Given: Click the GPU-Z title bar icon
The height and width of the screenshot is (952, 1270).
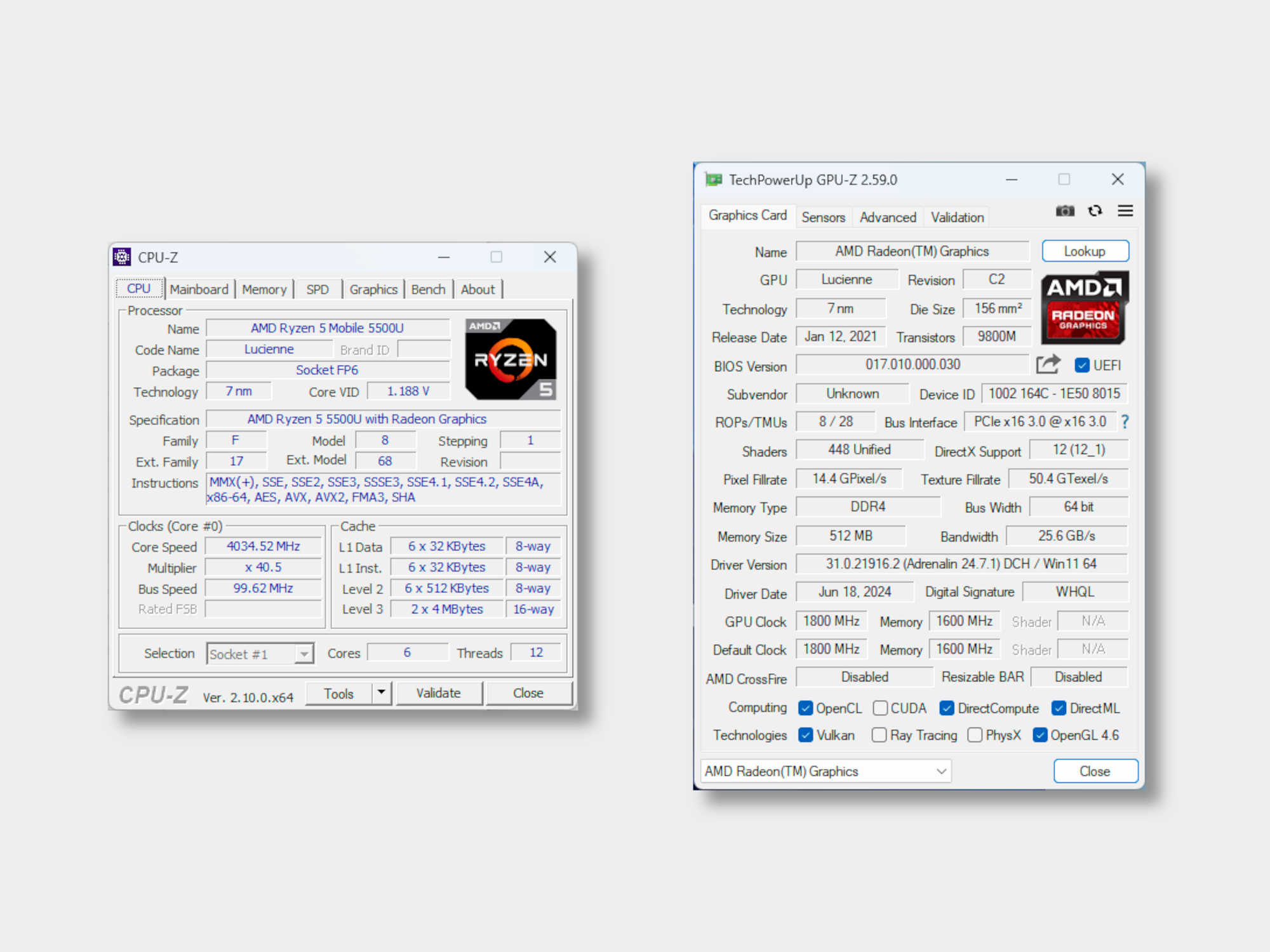Looking at the screenshot, I should (x=714, y=180).
